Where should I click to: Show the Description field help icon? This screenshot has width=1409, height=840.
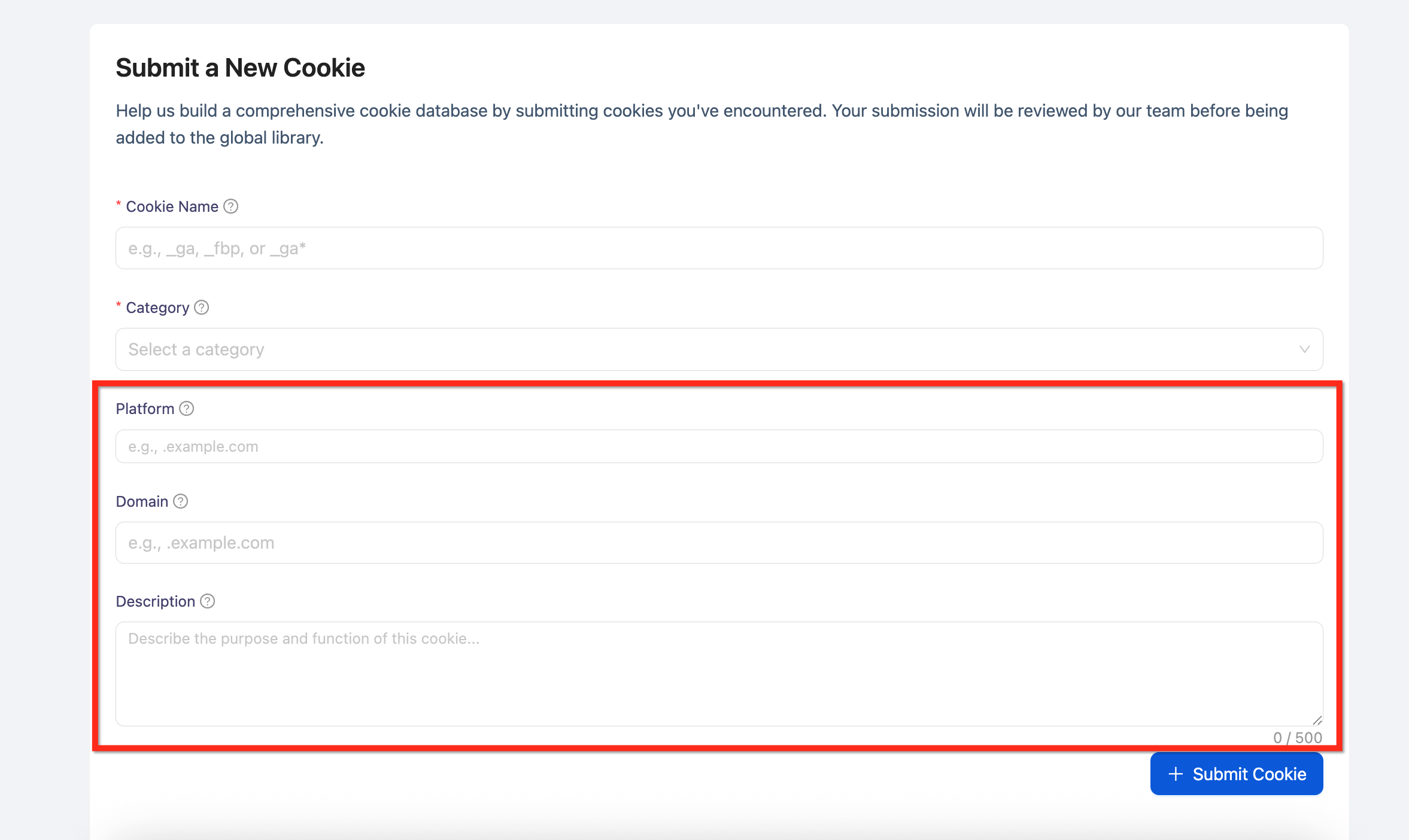tap(207, 601)
